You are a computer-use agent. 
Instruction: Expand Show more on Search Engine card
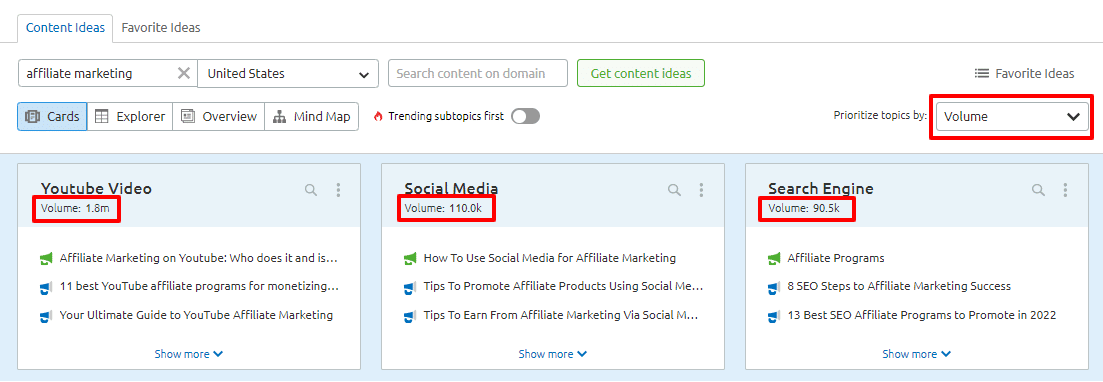pos(917,354)
